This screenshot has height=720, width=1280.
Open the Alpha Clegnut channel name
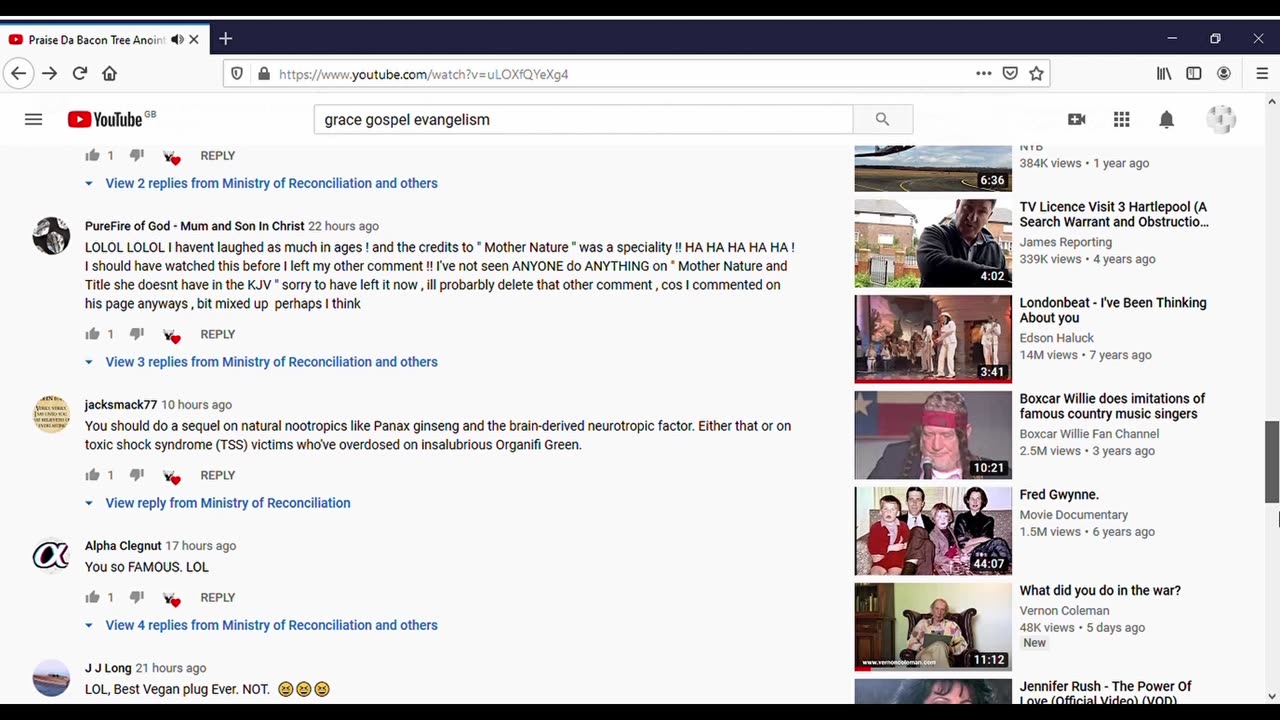(123, 546)
